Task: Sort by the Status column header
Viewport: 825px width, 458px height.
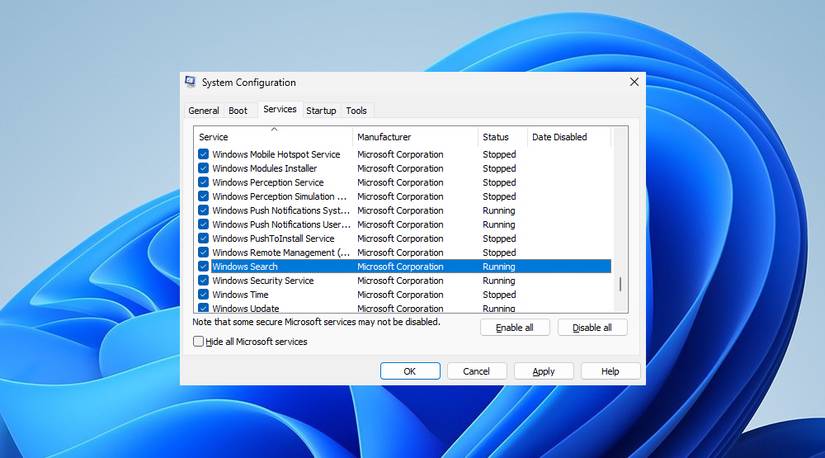Action: pos(502,137)
